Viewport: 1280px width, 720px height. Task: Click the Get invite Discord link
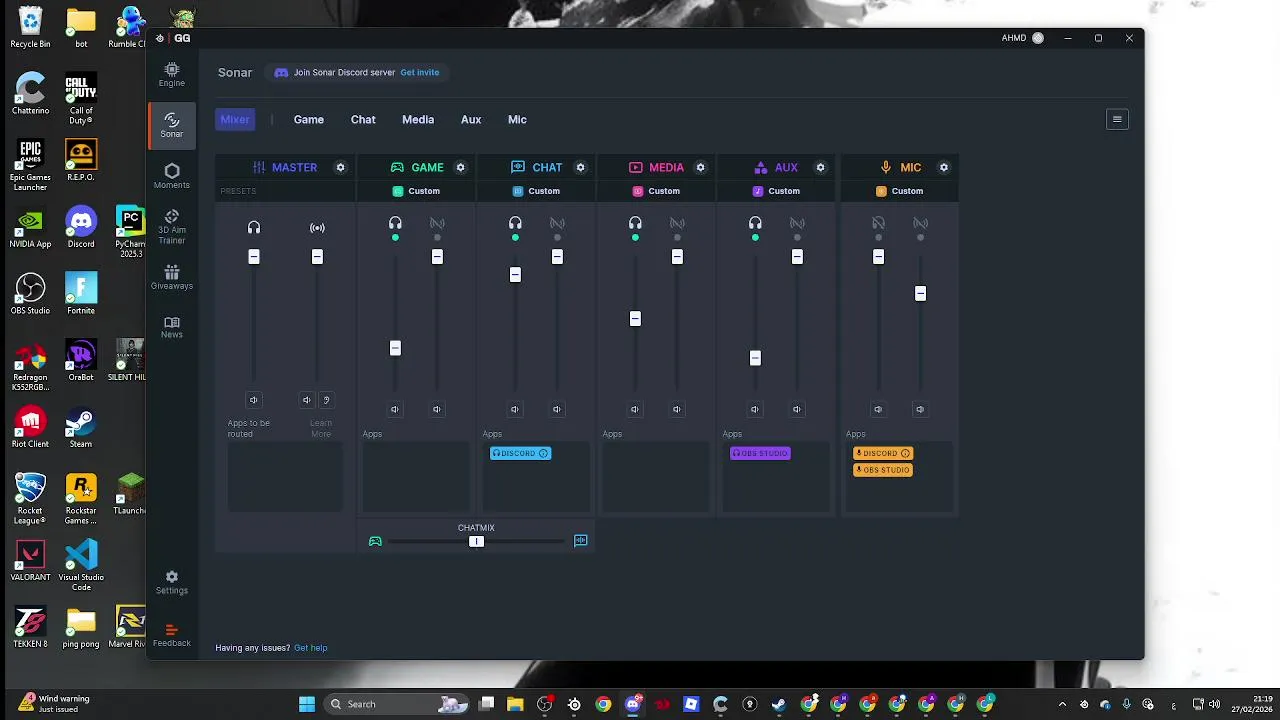click(x=420, y=73)
